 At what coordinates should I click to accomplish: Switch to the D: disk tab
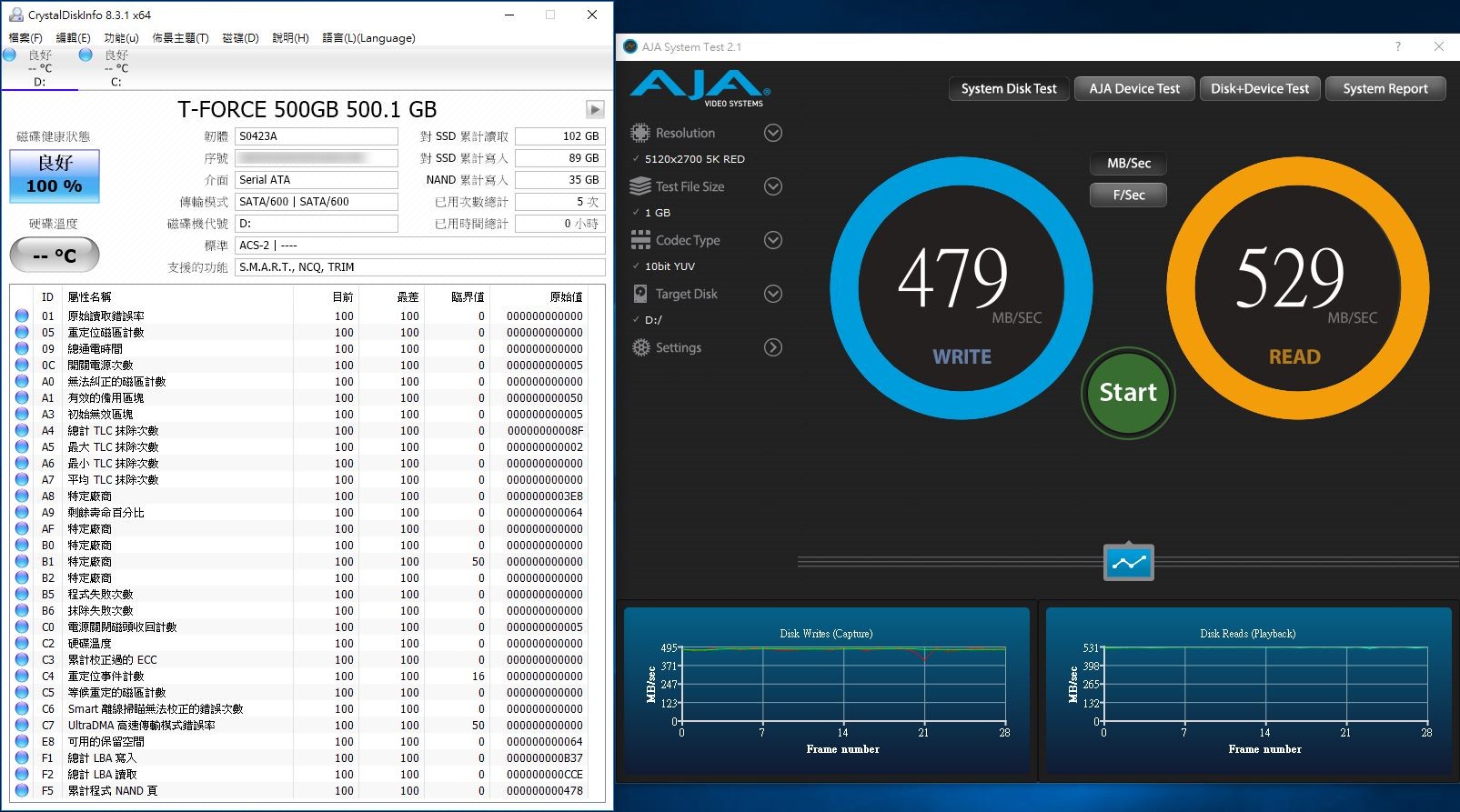[39, 68]
